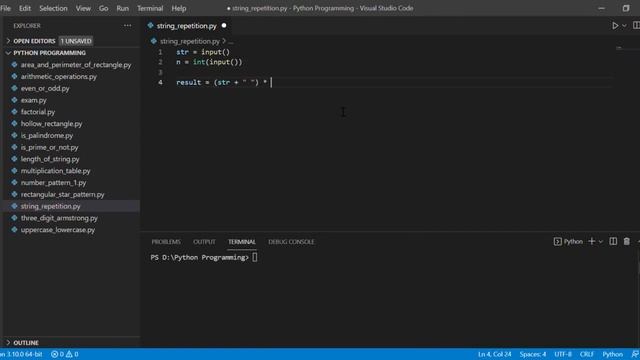Open the Edit menu
Viewport: 640px width, 360px height.
[x=25, y=8]
